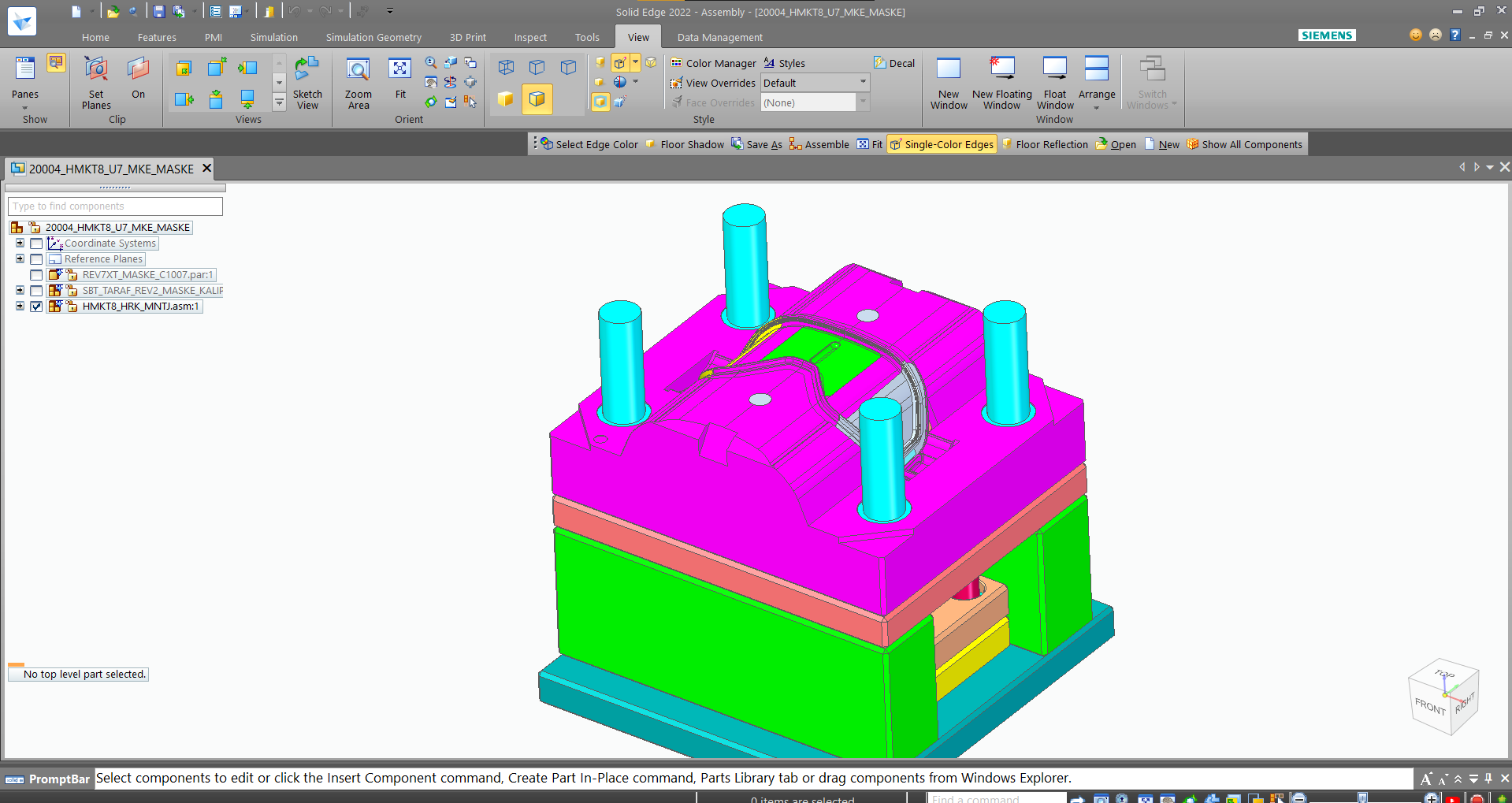Open the Solid Edge application button
The width and height of the screenshot is (1512, 803).
[21, 21]
